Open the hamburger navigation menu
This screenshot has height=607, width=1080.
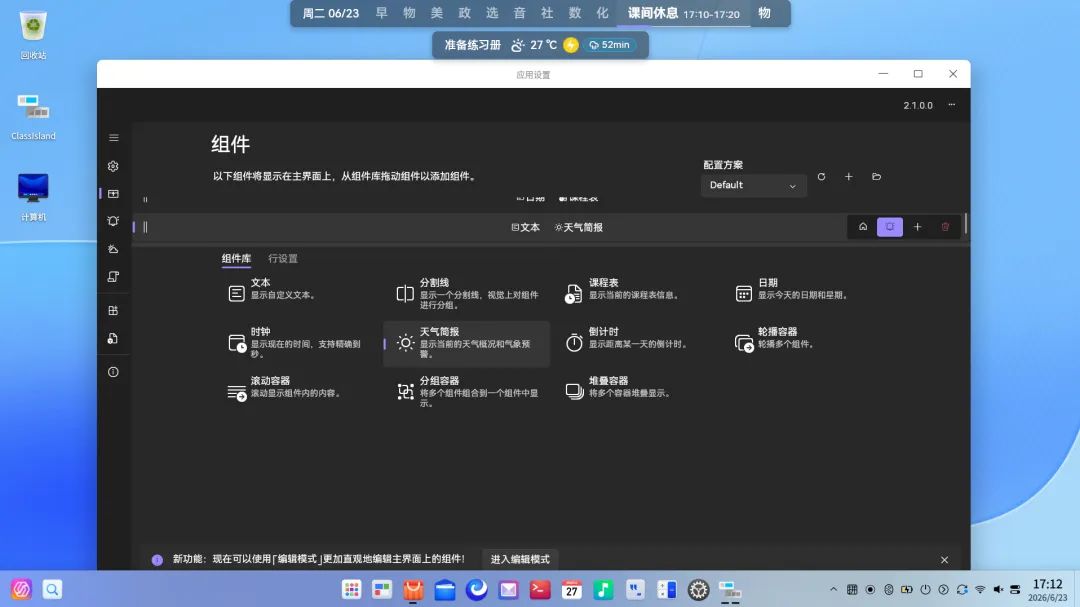[114, 138]
